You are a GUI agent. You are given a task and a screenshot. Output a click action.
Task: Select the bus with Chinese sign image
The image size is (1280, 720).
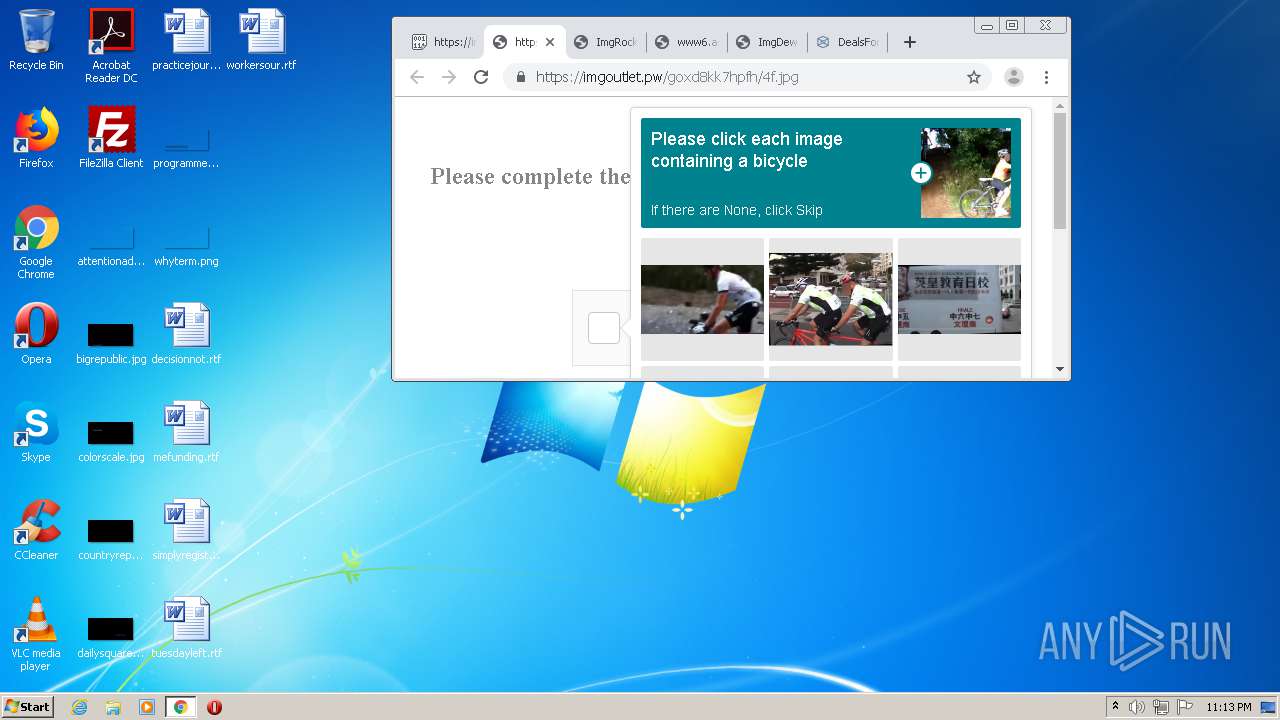959,299
